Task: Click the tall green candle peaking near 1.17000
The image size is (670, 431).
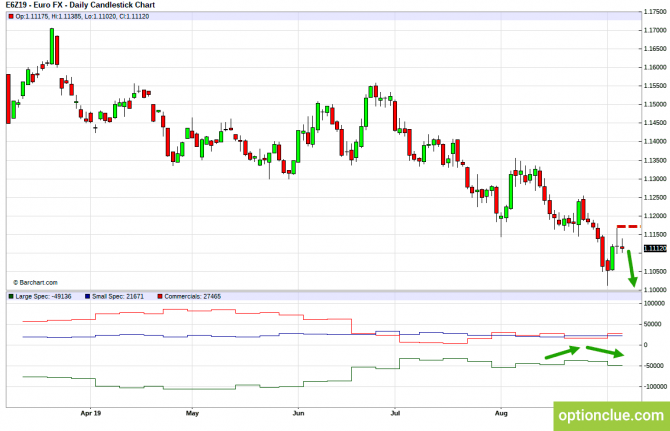Action: coord(52,47)
